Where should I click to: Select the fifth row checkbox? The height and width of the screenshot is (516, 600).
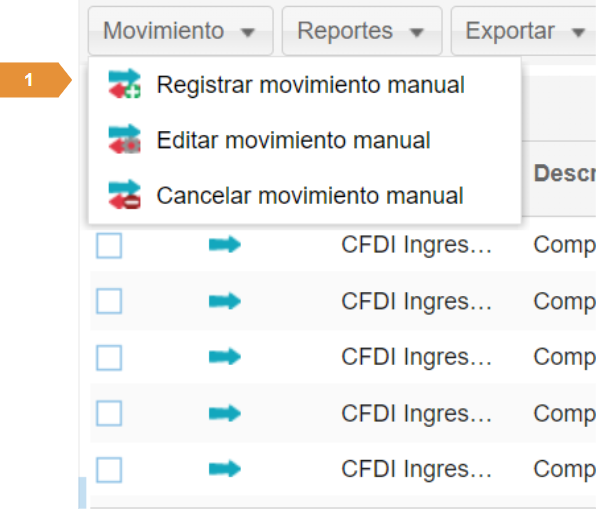pyautogui.click(x=109, y=469)
